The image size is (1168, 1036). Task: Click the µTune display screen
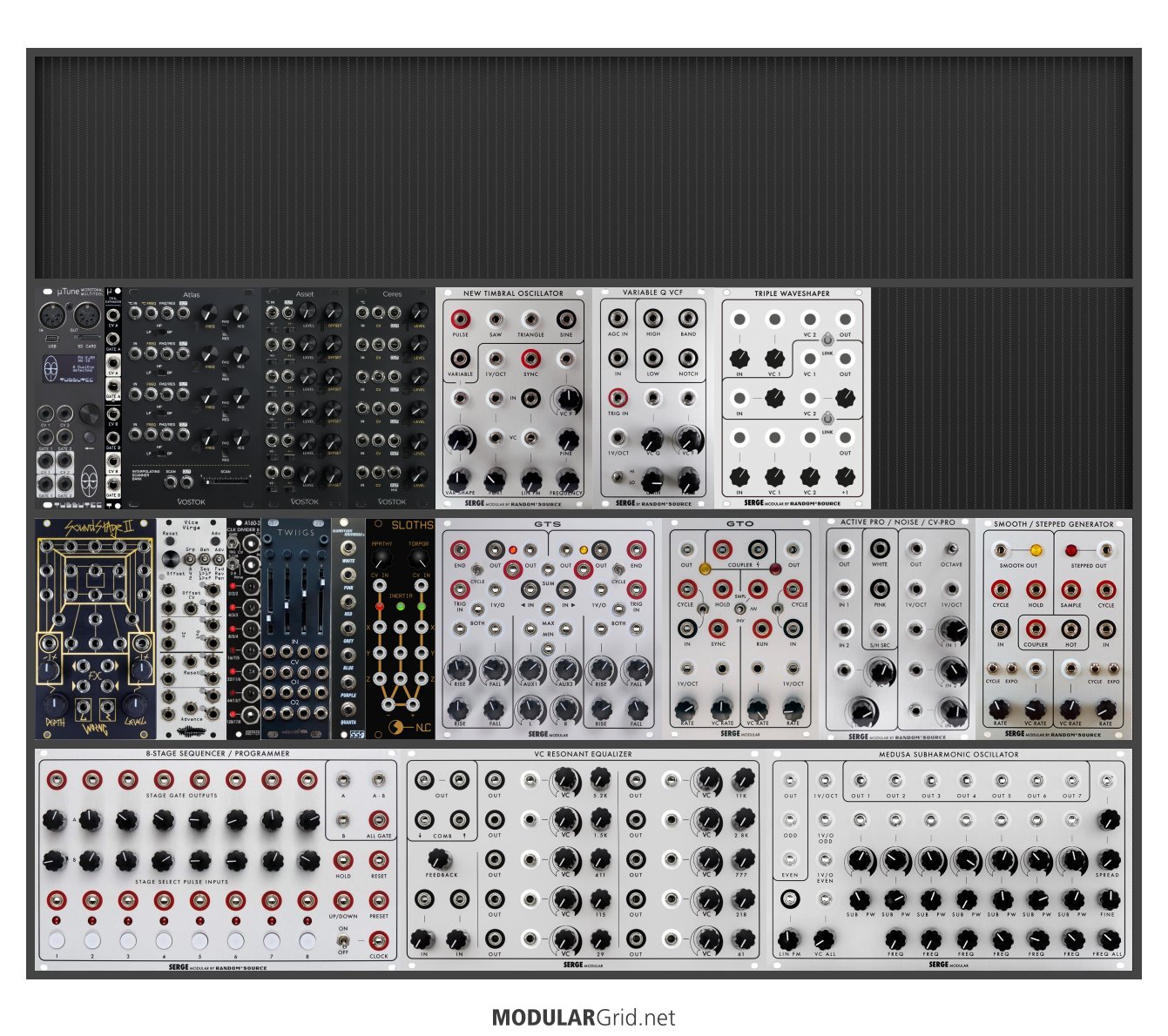click(71, 368)
